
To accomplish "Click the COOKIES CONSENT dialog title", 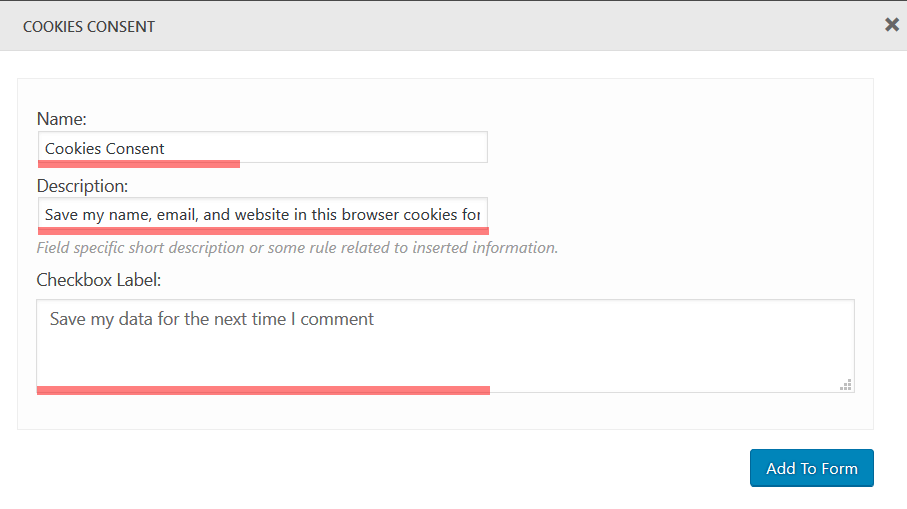I will point(89,27).
